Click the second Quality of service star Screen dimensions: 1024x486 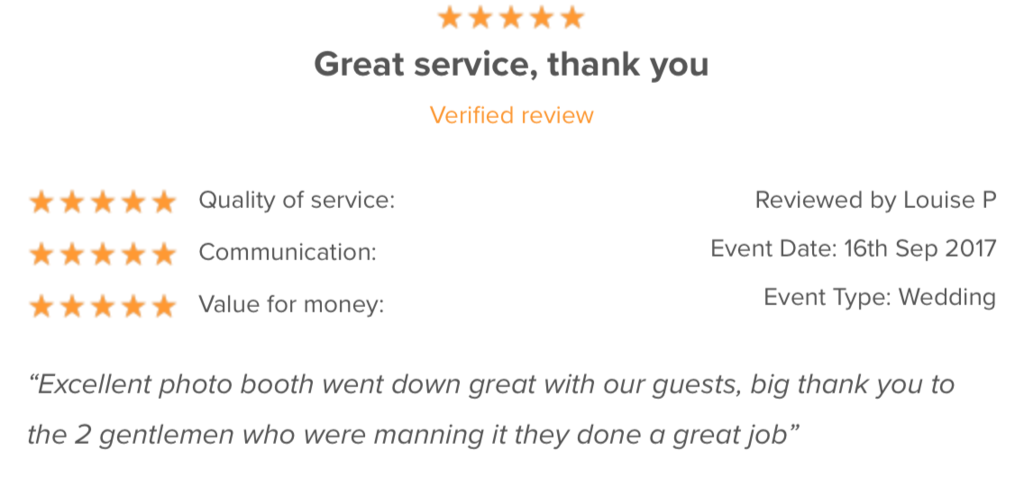tap(72, 202)
